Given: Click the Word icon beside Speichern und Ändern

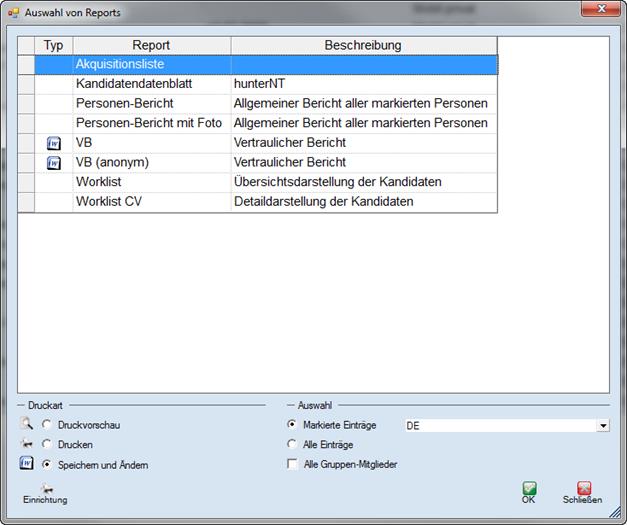Looking at the screenshot, I should click(x=26, y=464).
